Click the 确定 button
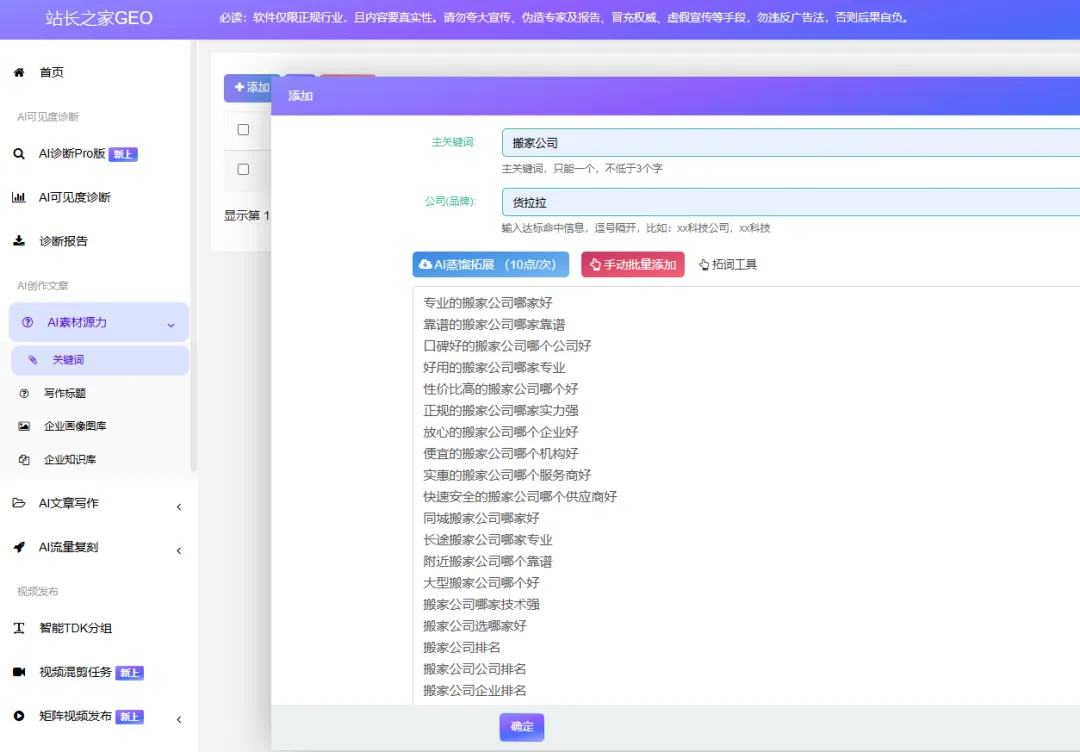Screen dimensions: 1080x752 tap(521, 727)
